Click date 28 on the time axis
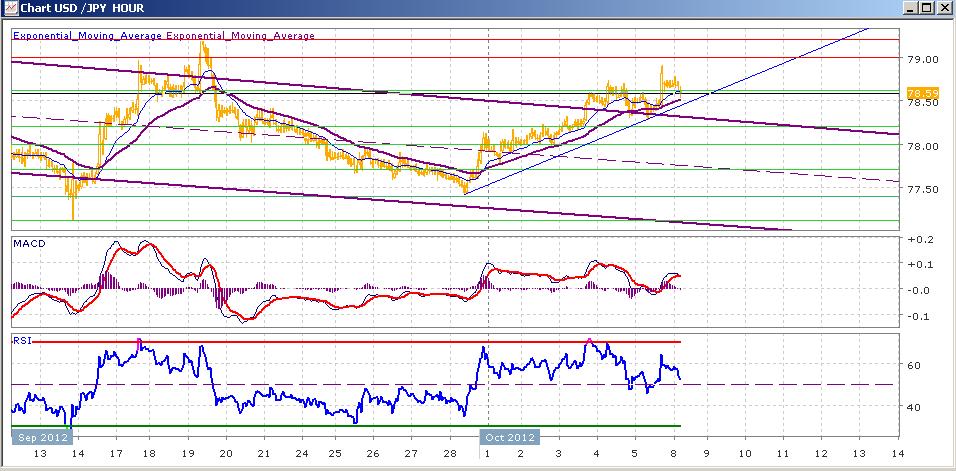 pos(450,454)
